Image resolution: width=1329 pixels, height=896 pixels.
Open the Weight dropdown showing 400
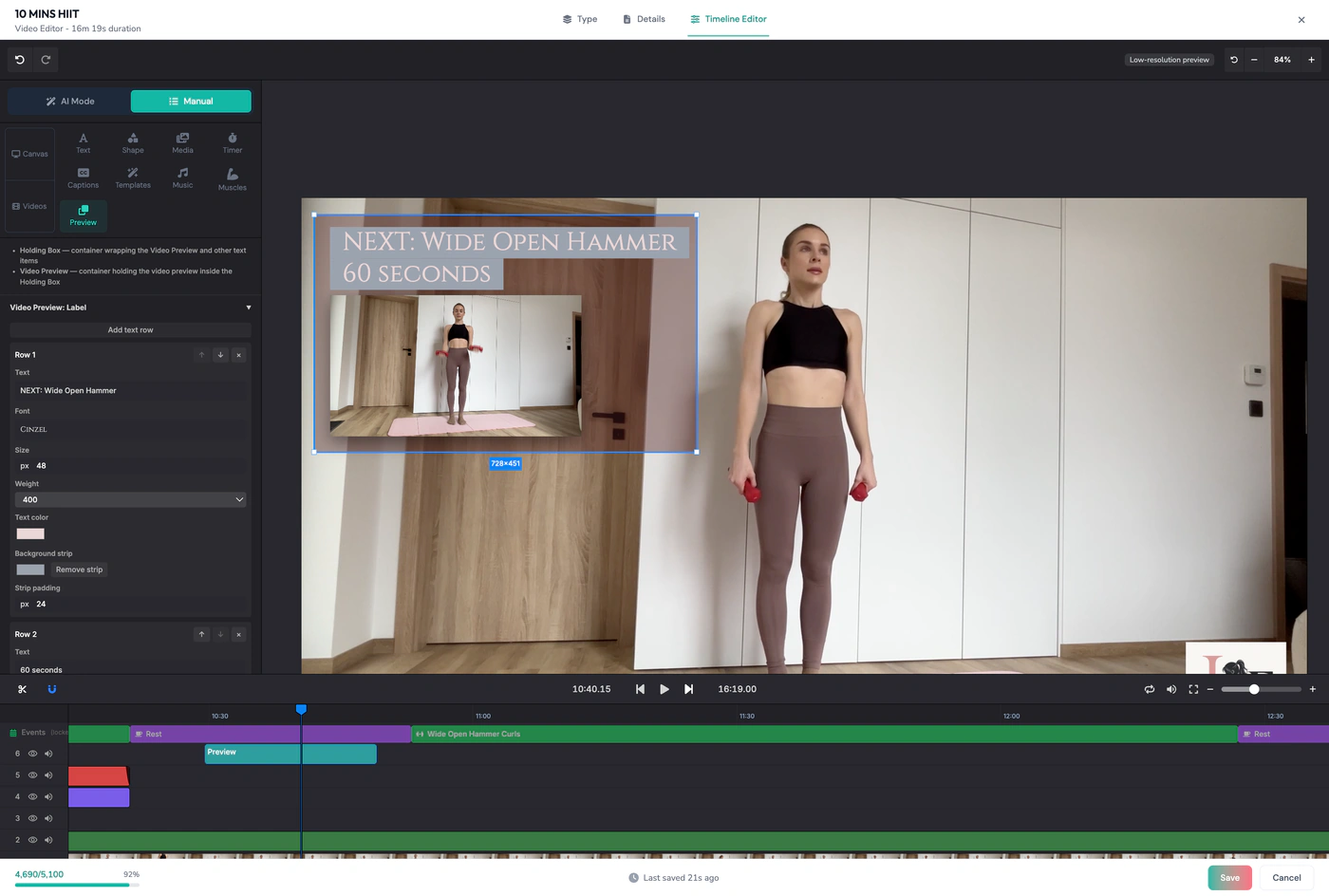(x=131, y=499)
